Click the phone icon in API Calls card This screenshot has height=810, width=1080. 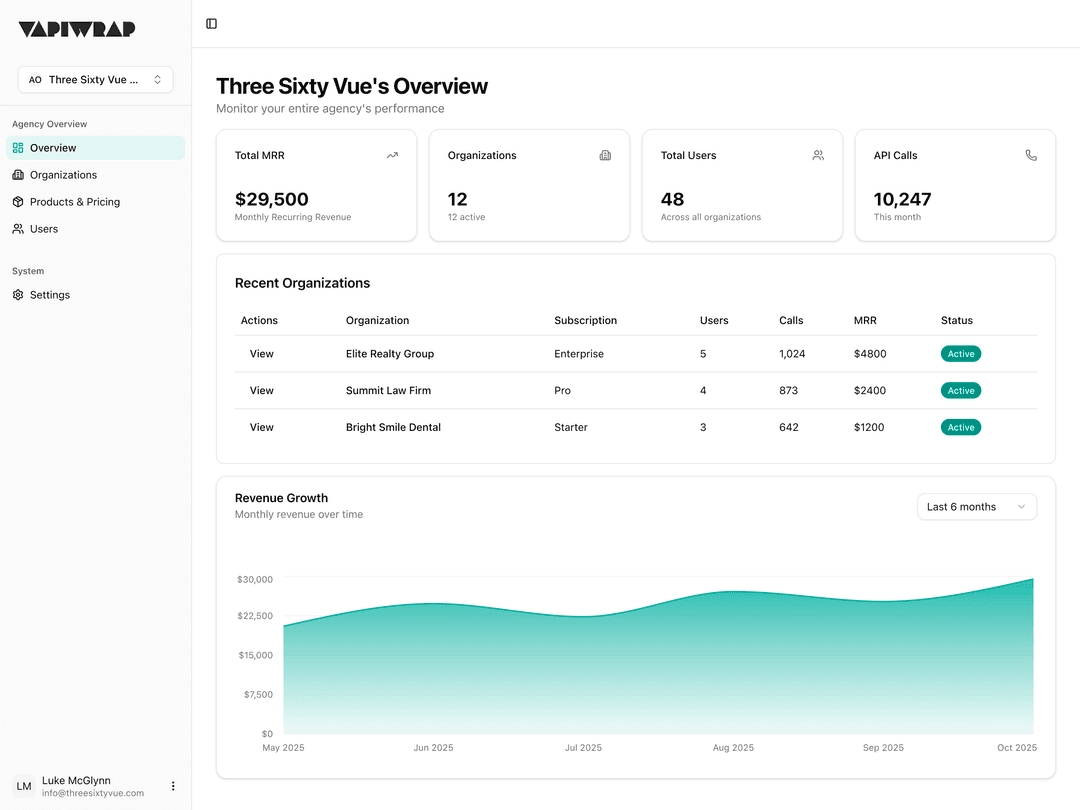click(x=1031, y=156)
